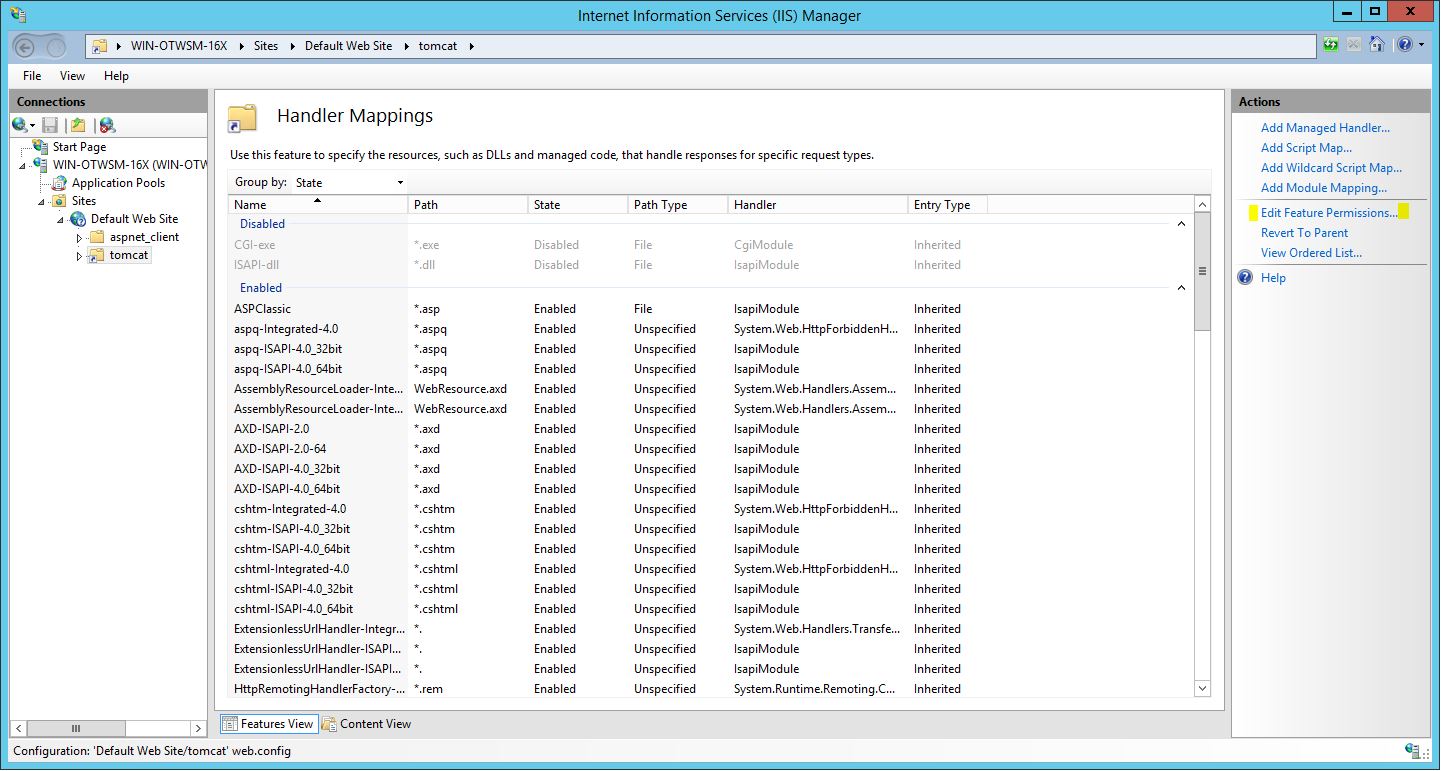The image size is (1441, 771).
Task: Click Add Wildcard Script Map link
Action: (1331, 168)
